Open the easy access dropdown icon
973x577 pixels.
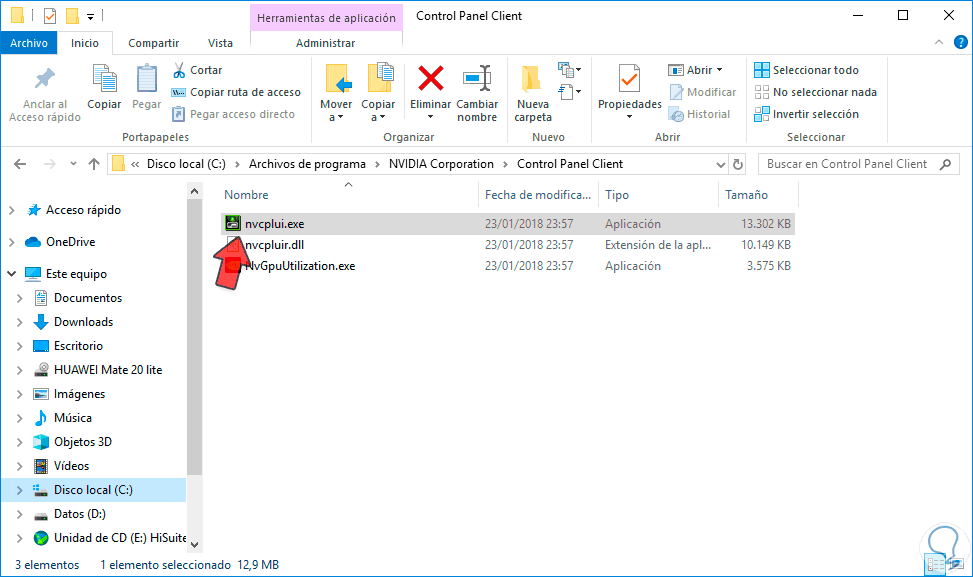pos(569,92)
